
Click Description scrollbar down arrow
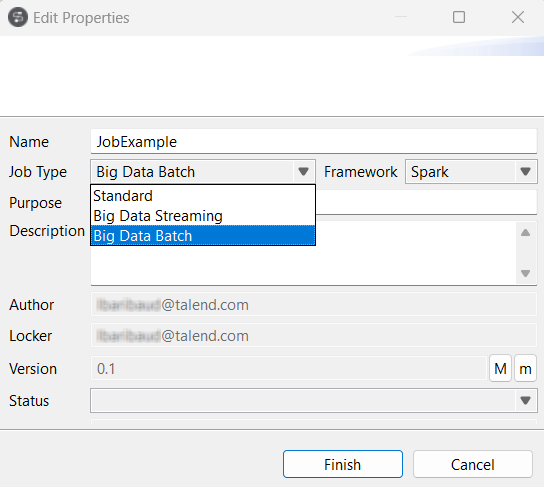(x=525, y=273)
